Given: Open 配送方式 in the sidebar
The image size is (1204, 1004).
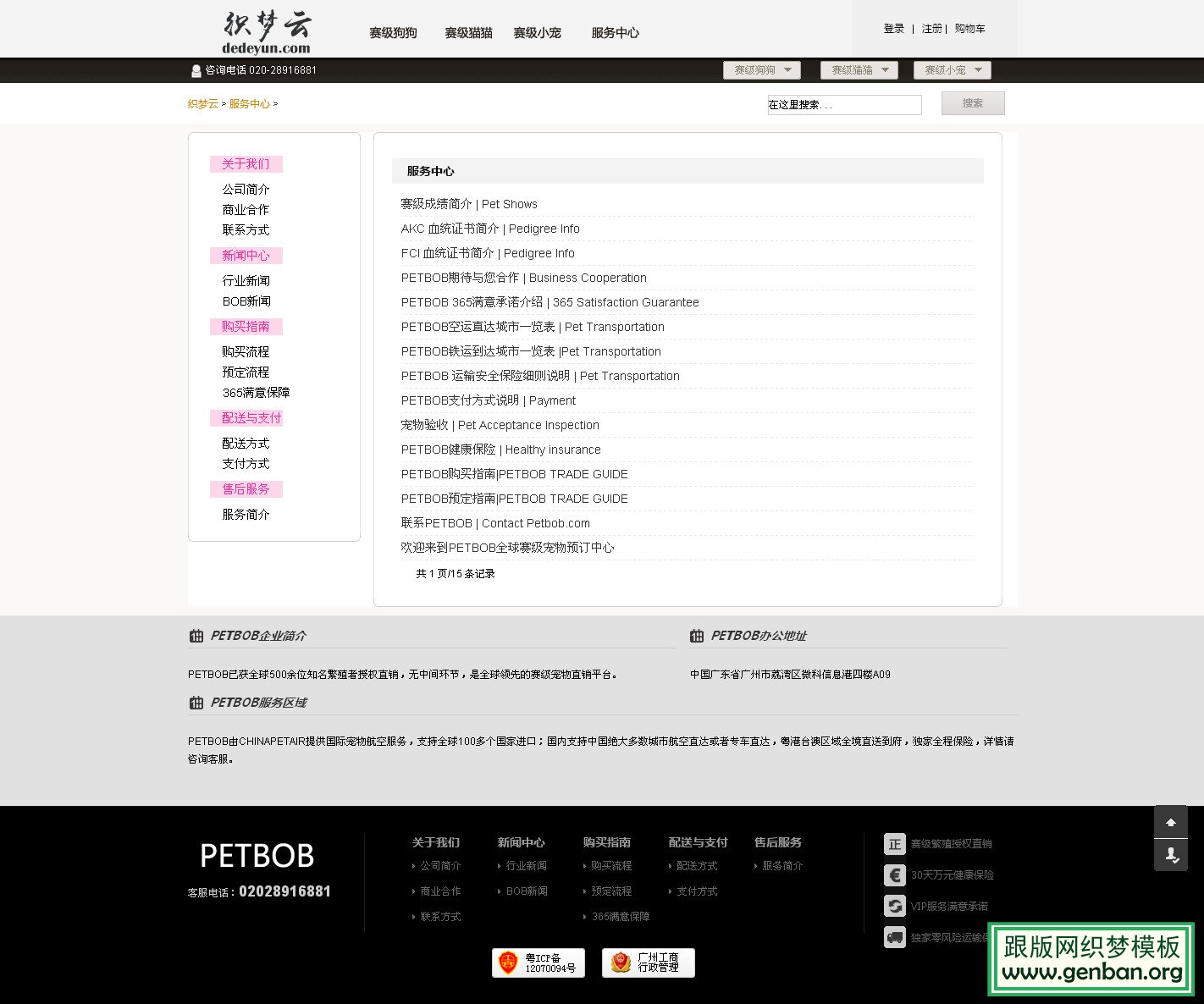Looking at the screenshot, I should pos(246,444).
